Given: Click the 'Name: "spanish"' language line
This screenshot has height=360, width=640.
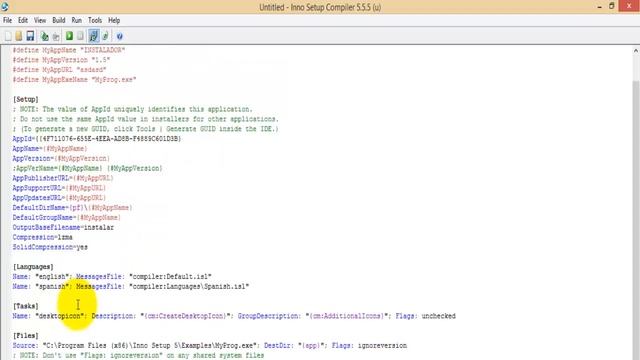Looking at the screenshot, I should click(131, 287).
